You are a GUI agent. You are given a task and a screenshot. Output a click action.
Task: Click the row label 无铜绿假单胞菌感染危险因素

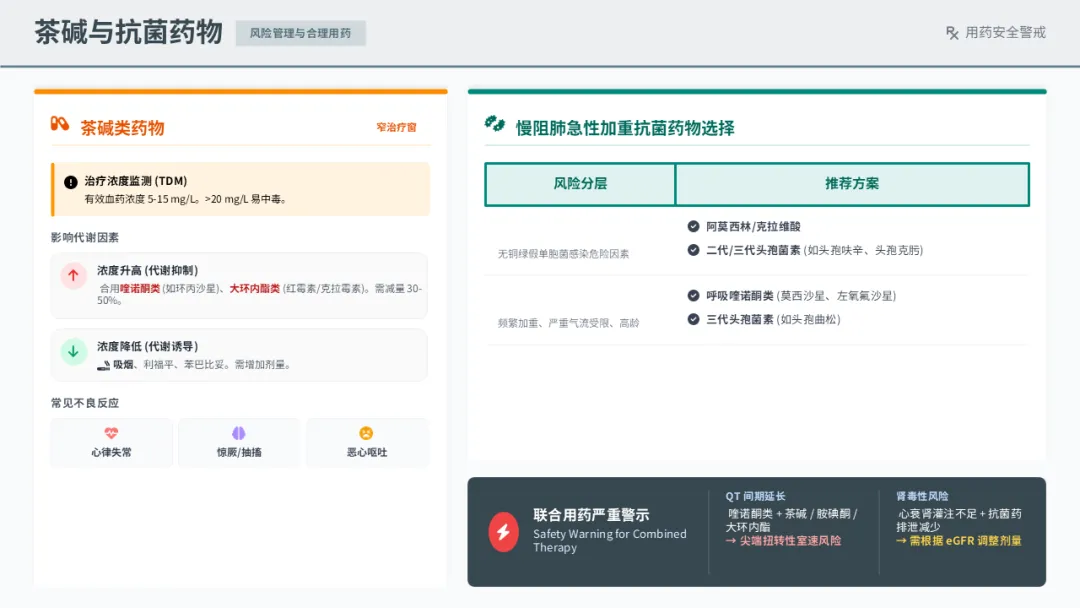coord(563,254)
